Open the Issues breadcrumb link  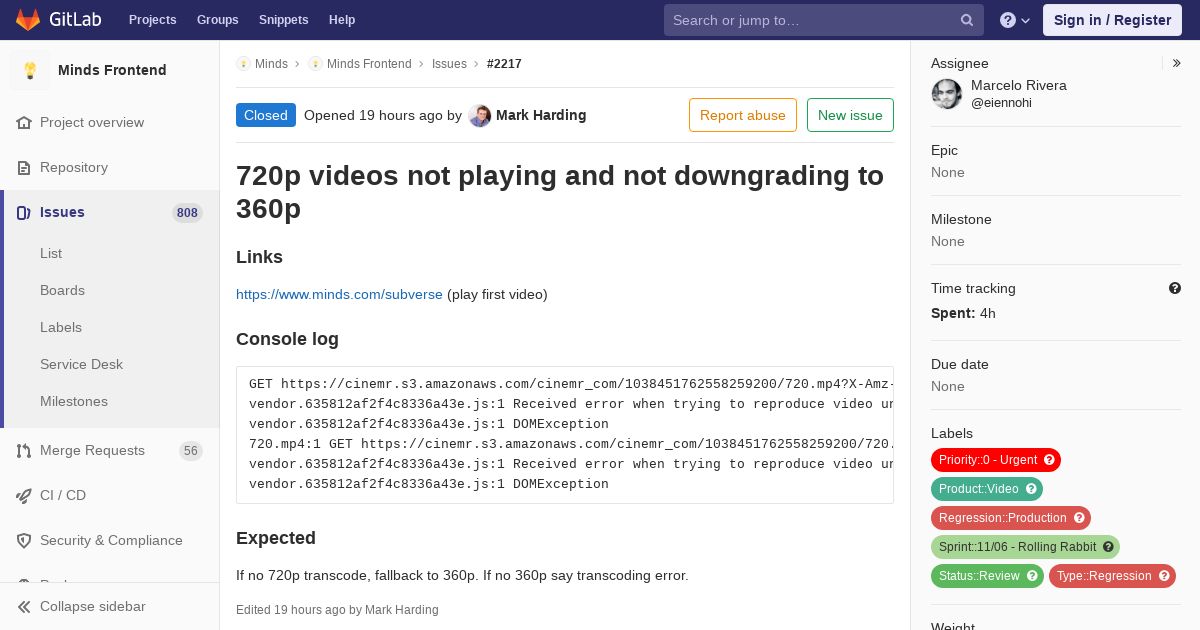coord(449,63)
